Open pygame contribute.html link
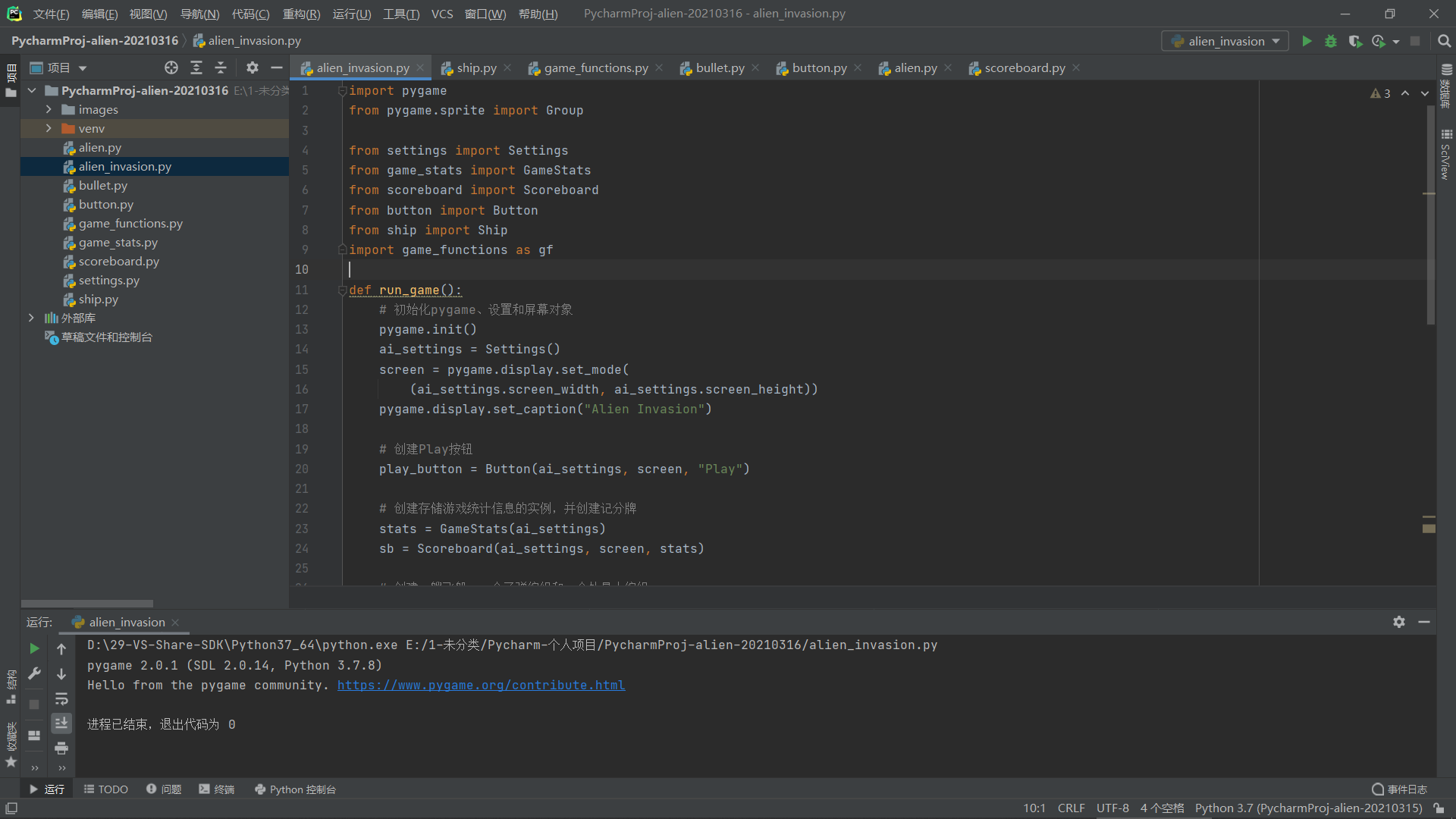Viewport: 1456px width, 819px height. [x=481, y=685]
